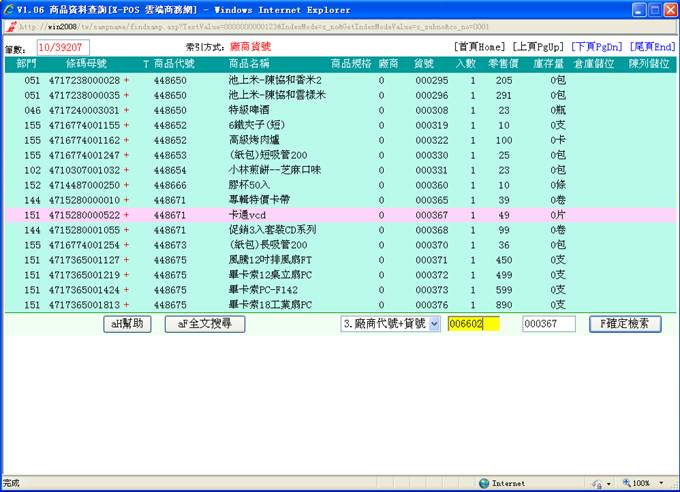This screenshot has width=680, height=492.
Task: Jump to last page via 尾頁End
Action: (652, 46)
